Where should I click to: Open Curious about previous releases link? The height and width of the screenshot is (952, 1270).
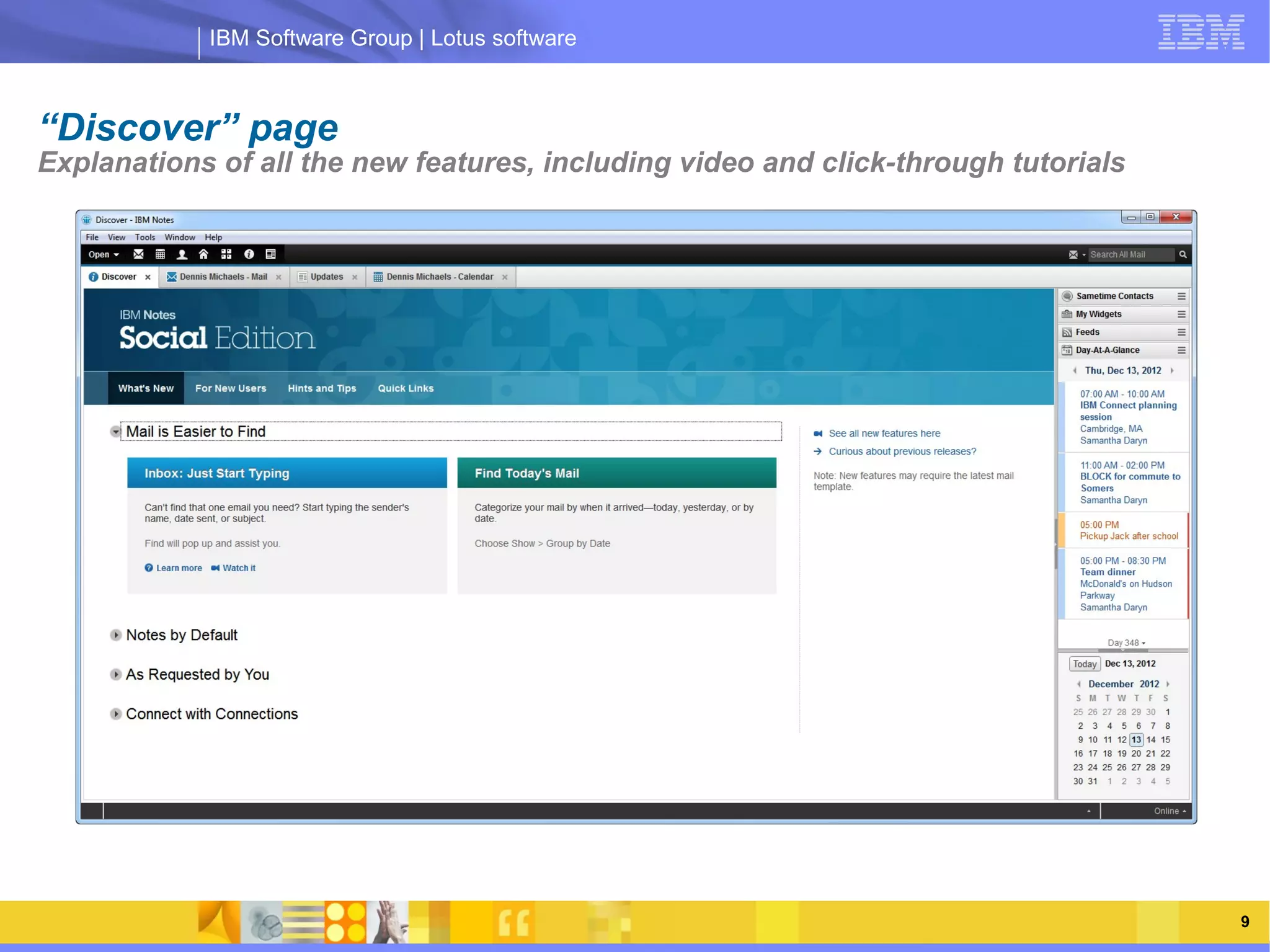point(902,452)
